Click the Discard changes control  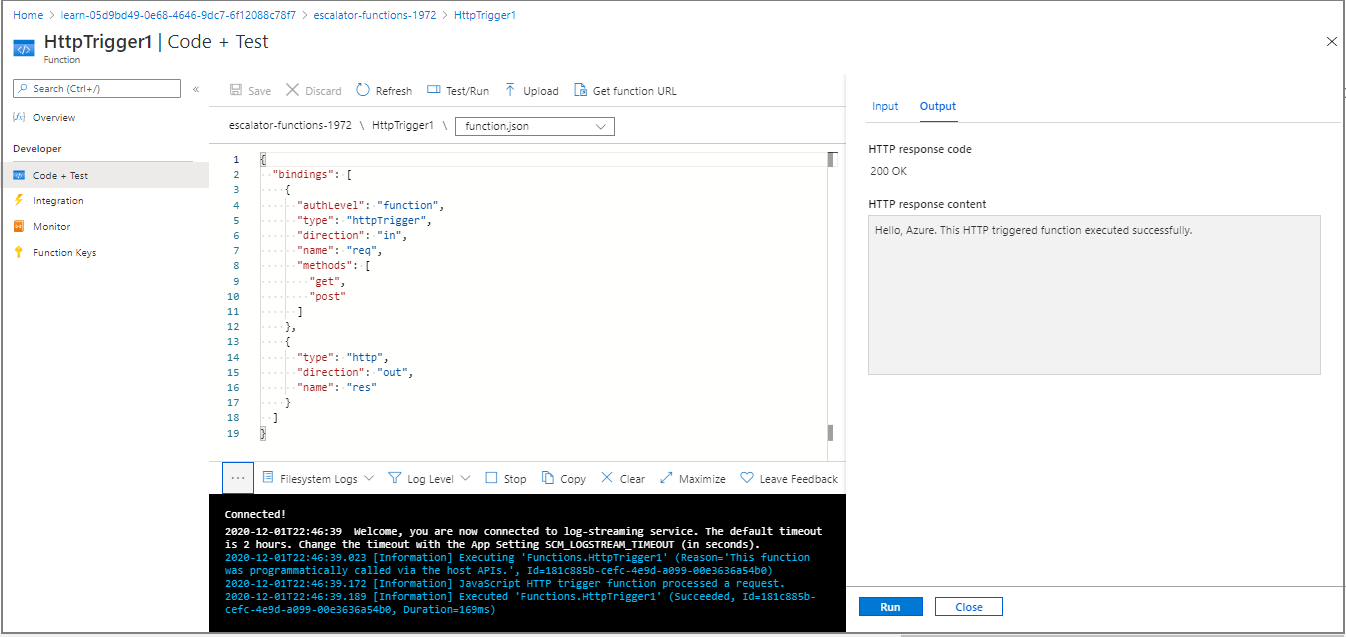313,90
